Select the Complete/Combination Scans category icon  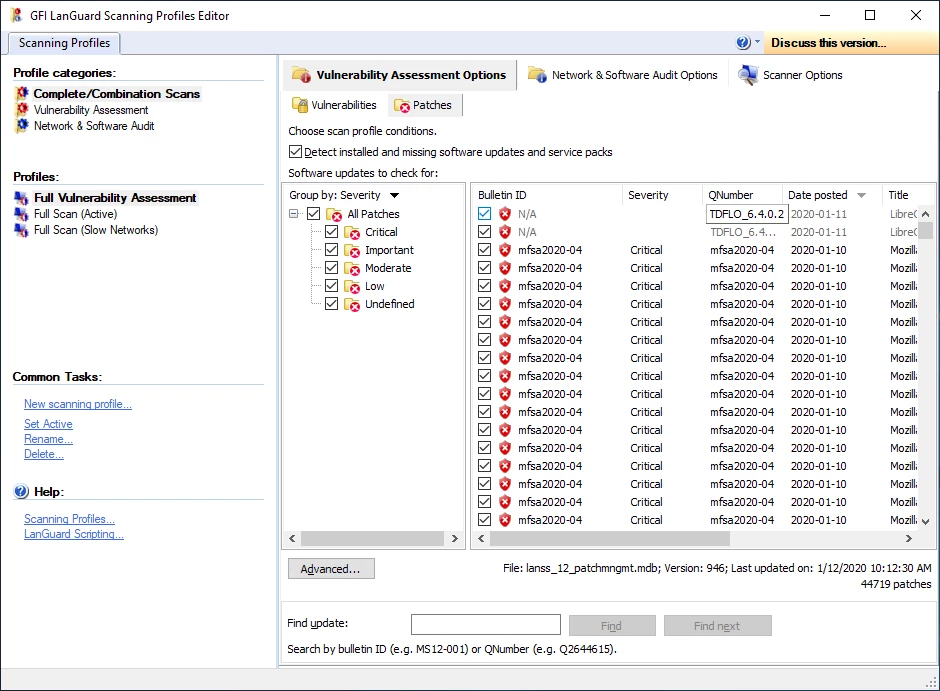pyautogui.click(x=22, y=94)
